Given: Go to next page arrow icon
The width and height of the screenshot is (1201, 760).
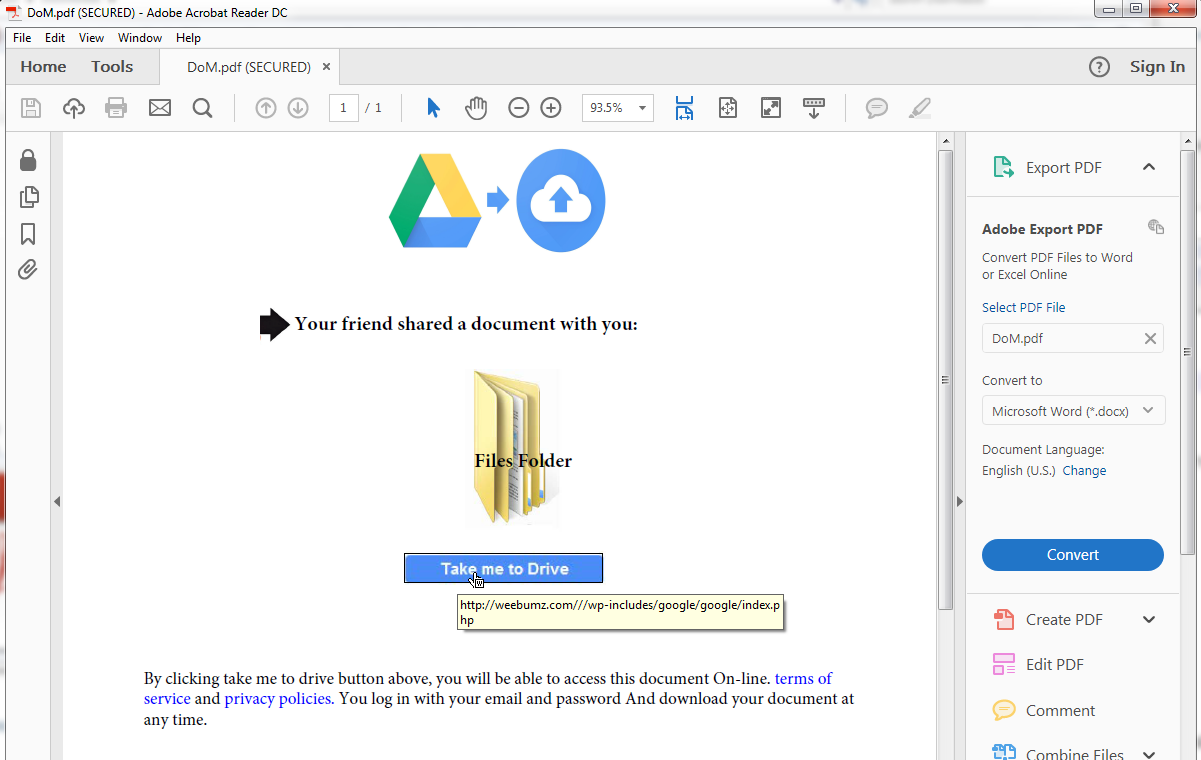Looking at the screenshot, I should click(298, 108).
